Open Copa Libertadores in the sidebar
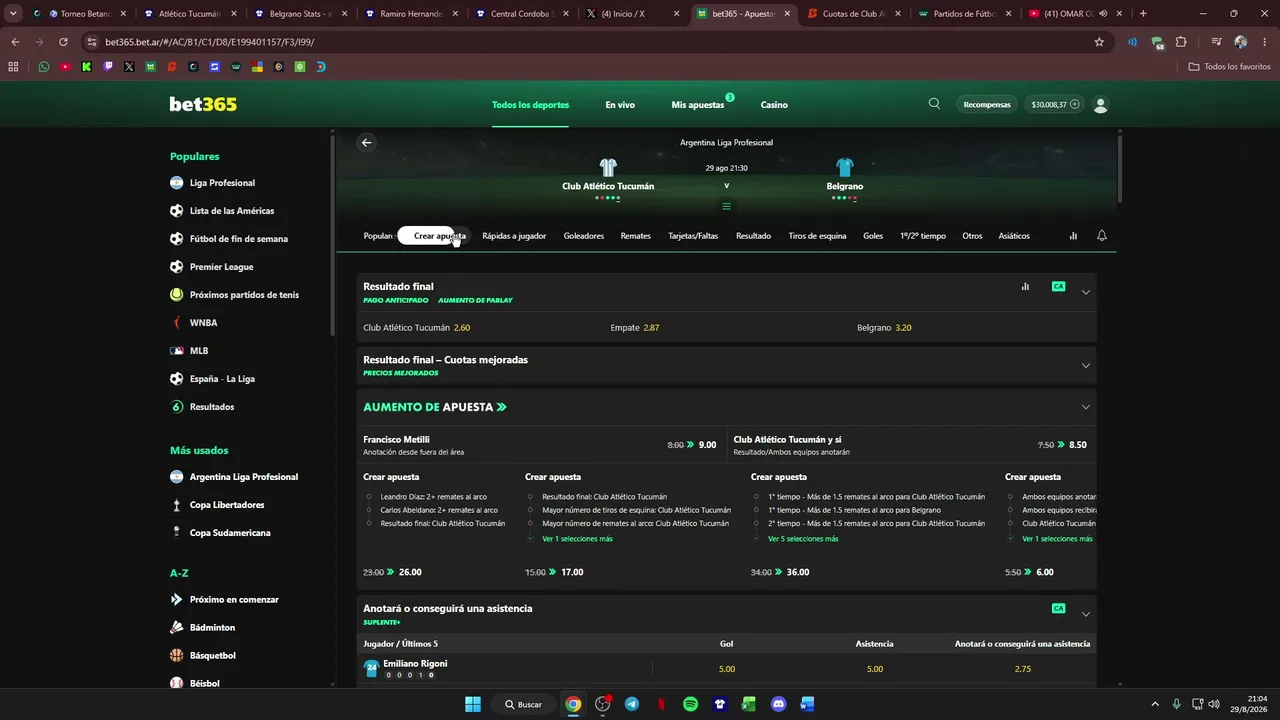1280x720 pixels. pyautogui.click(x=227, y=505)
